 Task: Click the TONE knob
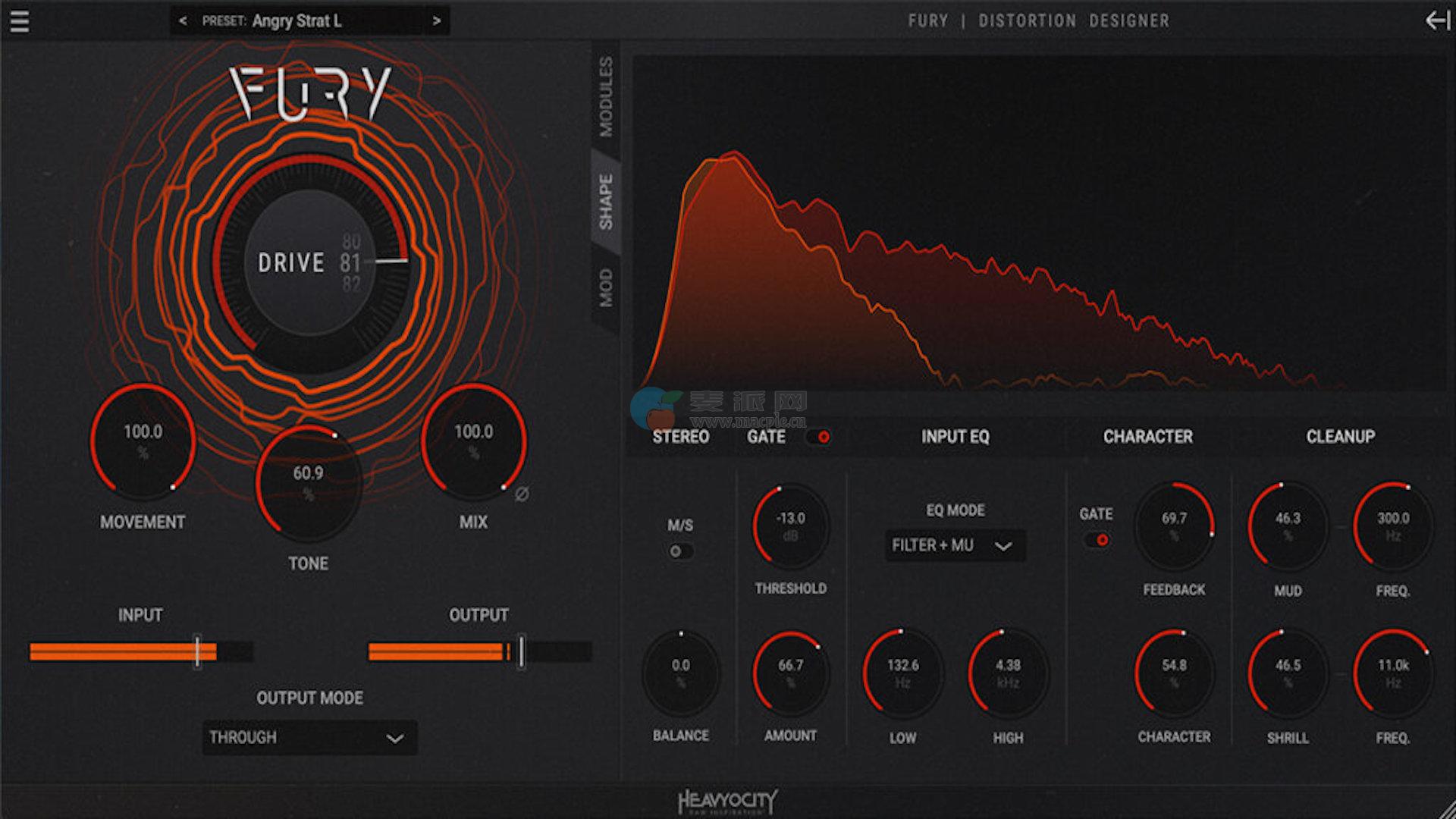(x=308, y=482)
